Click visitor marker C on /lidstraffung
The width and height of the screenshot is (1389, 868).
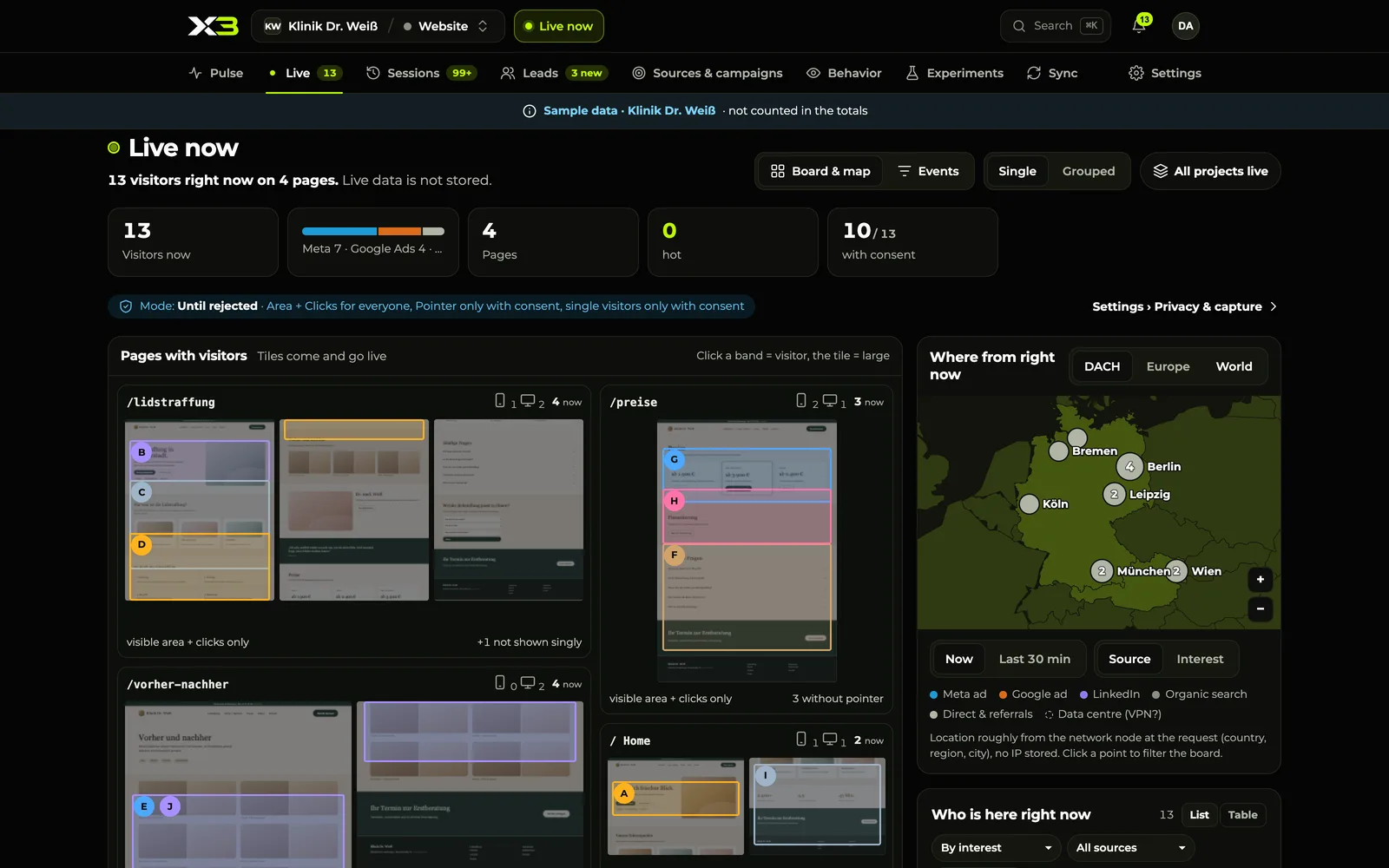[x=142, y=492]
